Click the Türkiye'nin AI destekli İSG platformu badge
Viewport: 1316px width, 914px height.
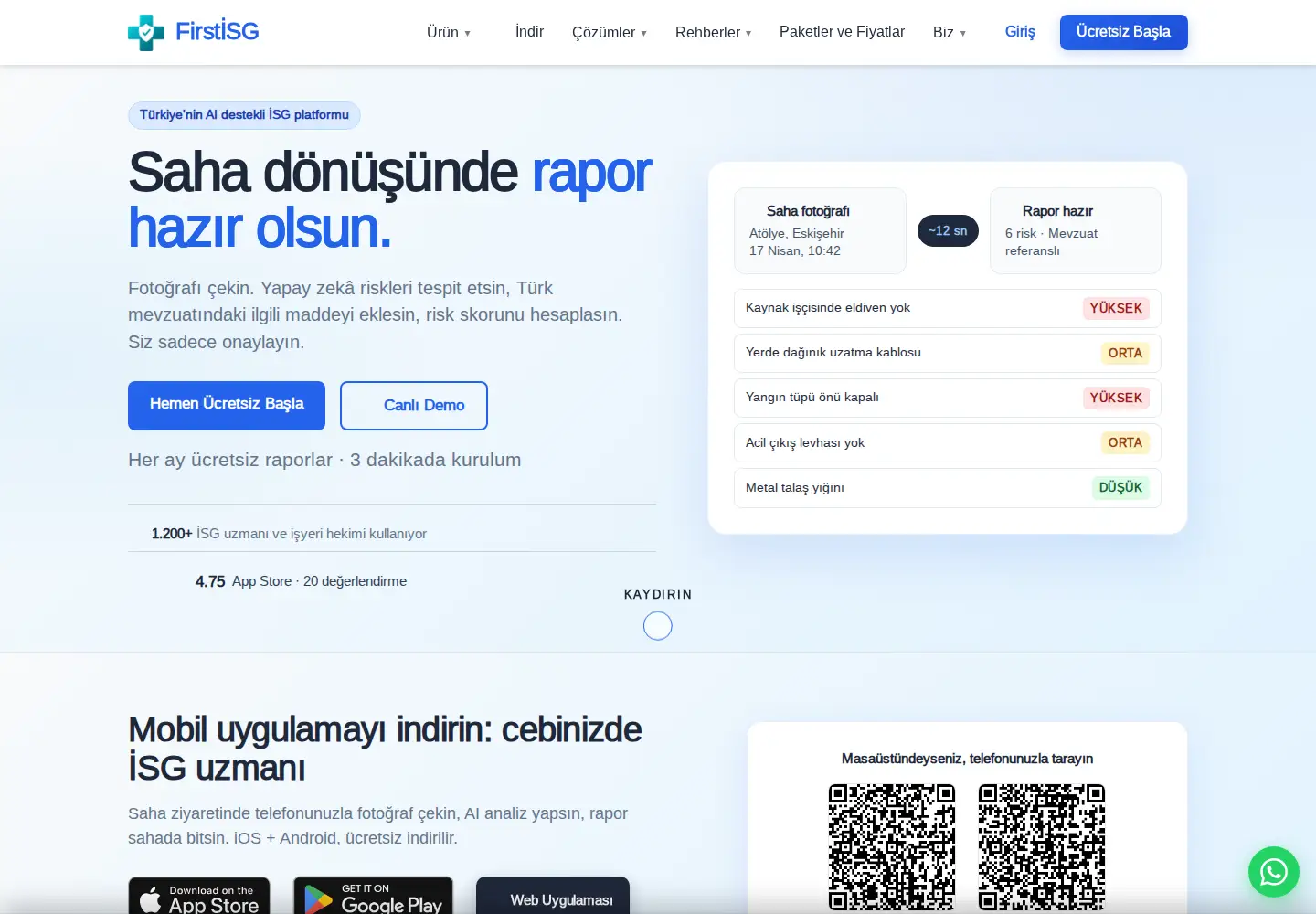244,115
